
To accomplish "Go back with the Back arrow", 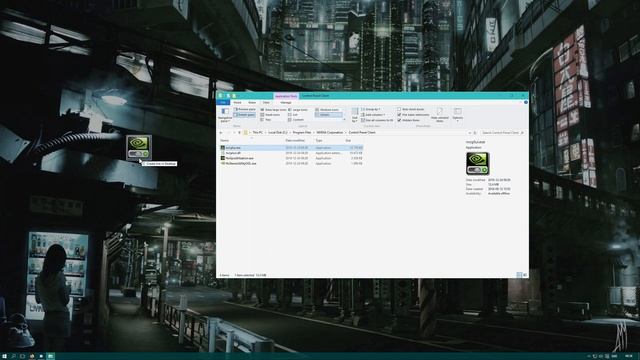I will 221,133.
